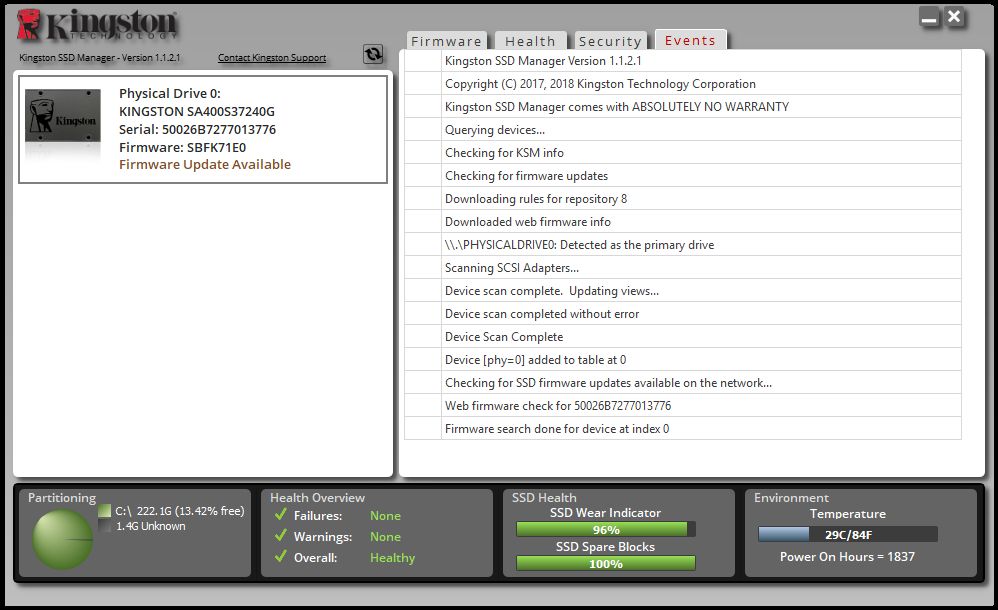Close the Kingston SSD Manager window
998x610 pixels.
click(954, 17)
